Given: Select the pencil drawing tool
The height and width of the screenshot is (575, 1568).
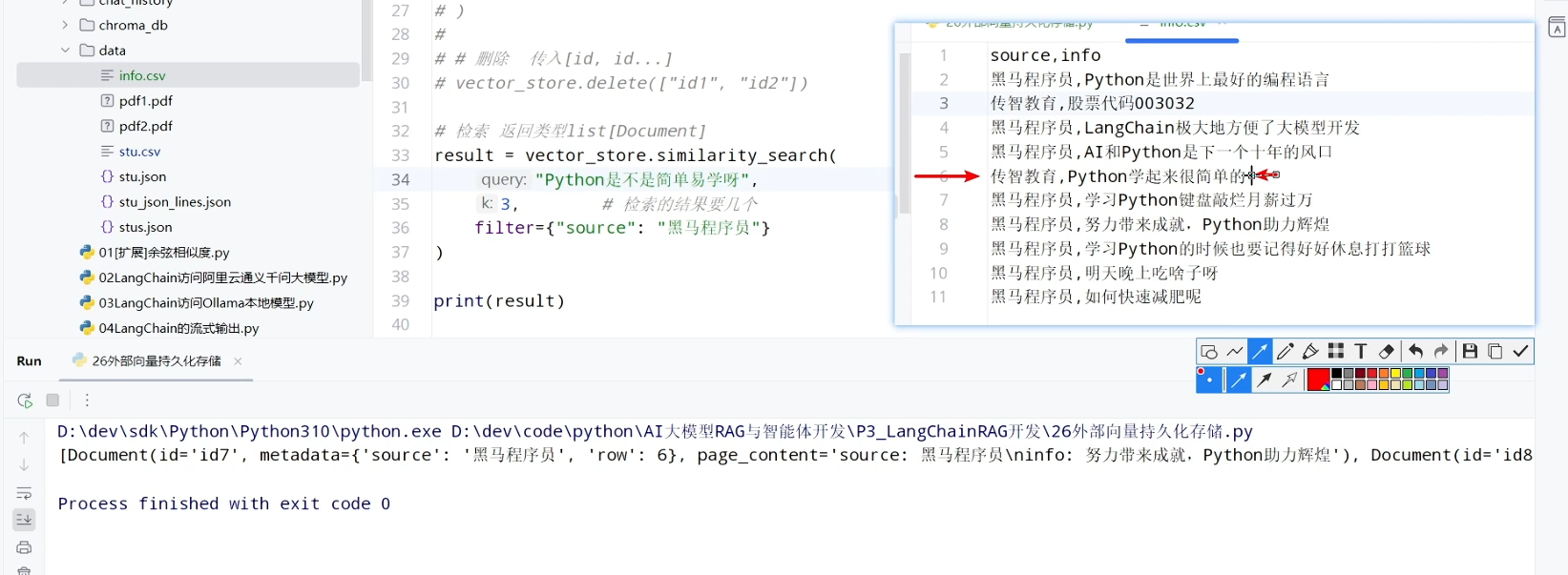Looking at the screenshot, I should point(1286,352).
